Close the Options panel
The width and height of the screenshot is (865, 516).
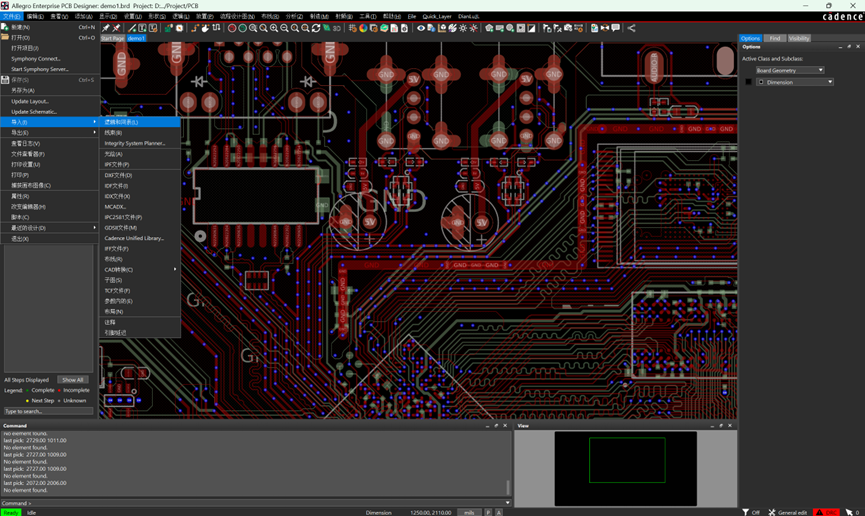coord(858,47)
